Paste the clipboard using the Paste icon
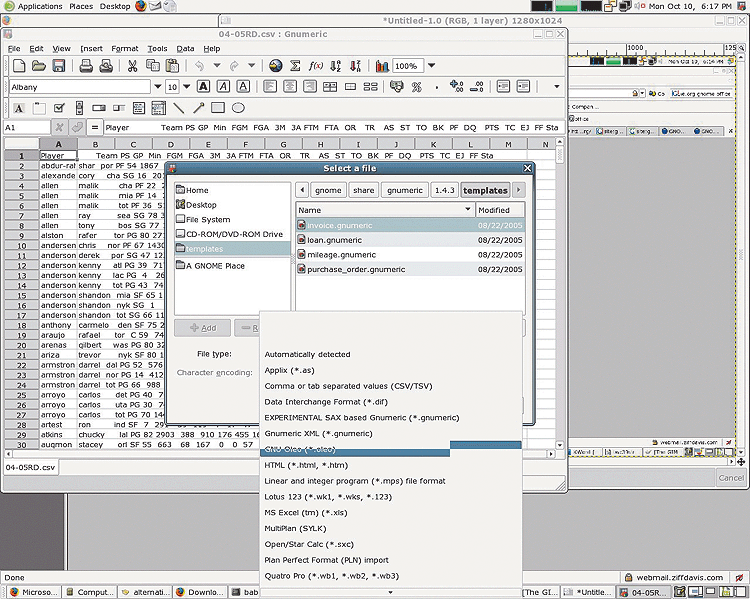This screenshot has height=599, width=750. [172, 66]
